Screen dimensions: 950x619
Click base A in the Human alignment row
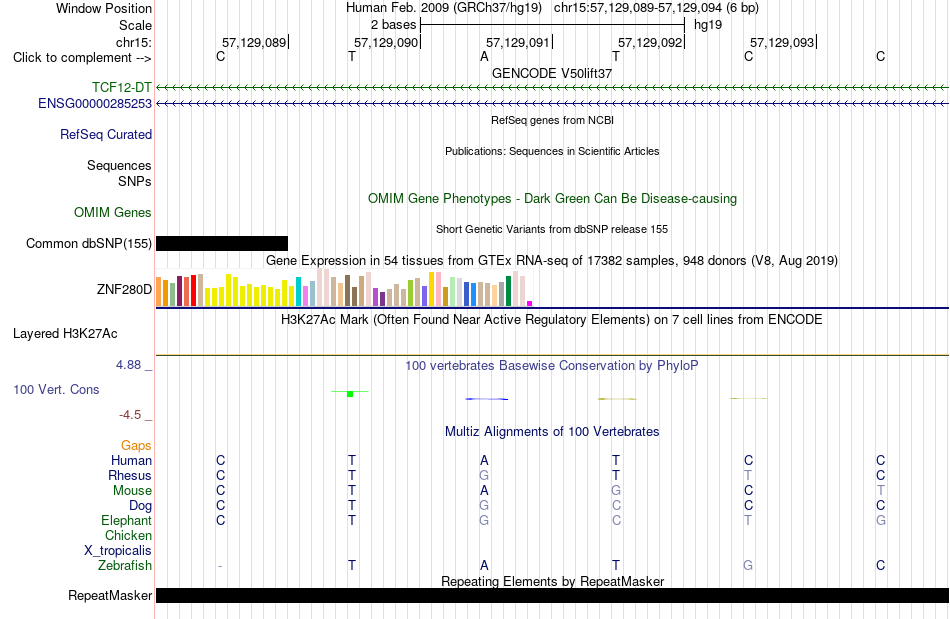pos(484,461)
